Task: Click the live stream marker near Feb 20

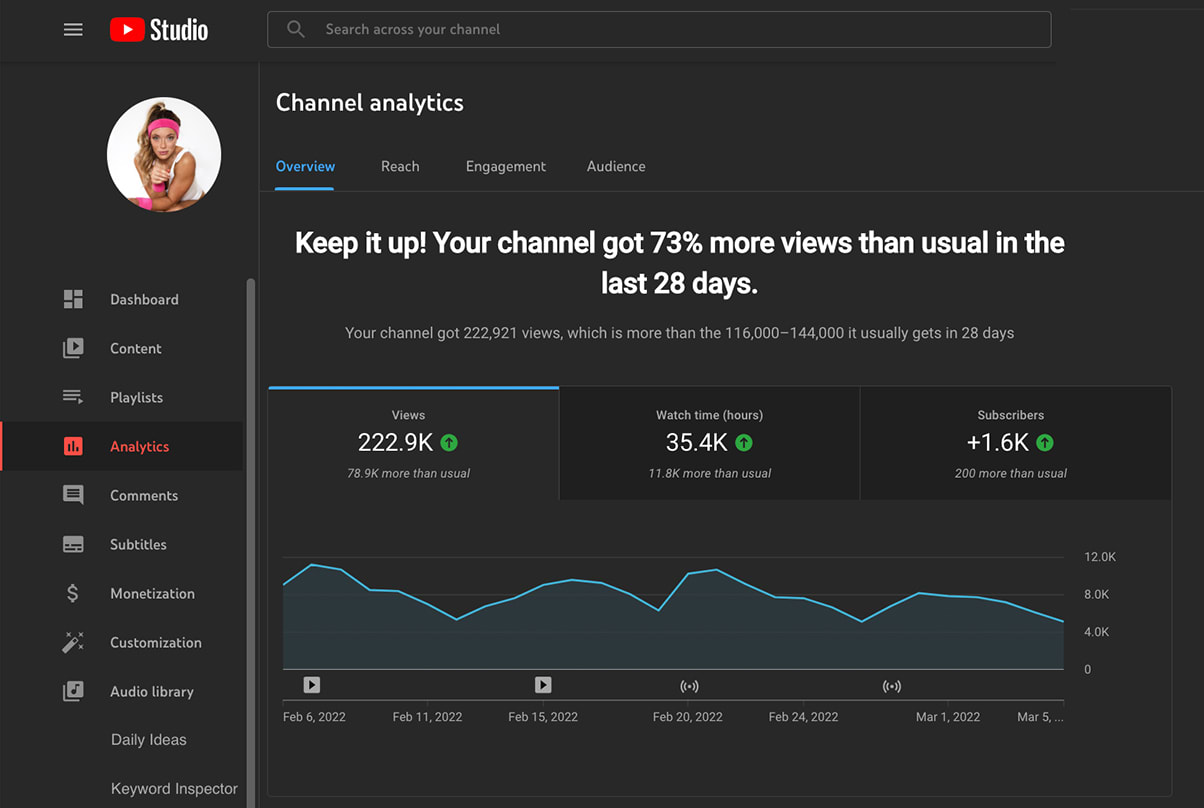Action: 689,685
